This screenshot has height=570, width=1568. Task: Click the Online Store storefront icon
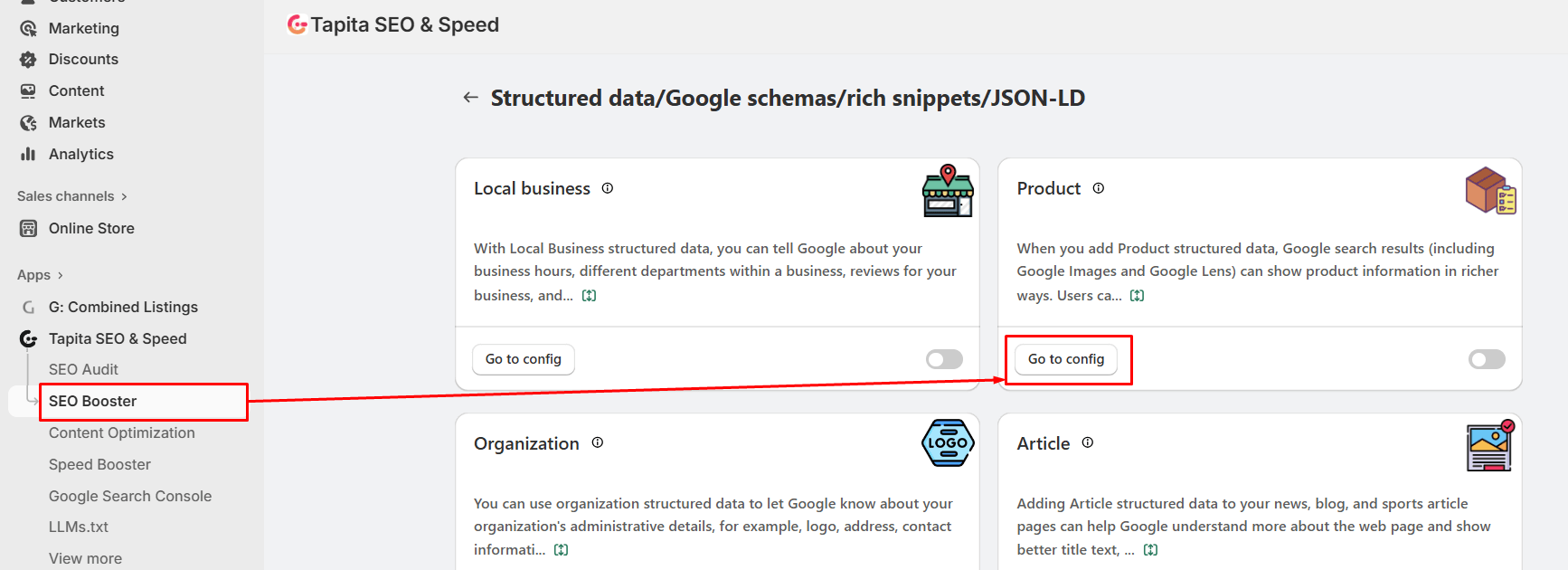(x=28, y=228)
